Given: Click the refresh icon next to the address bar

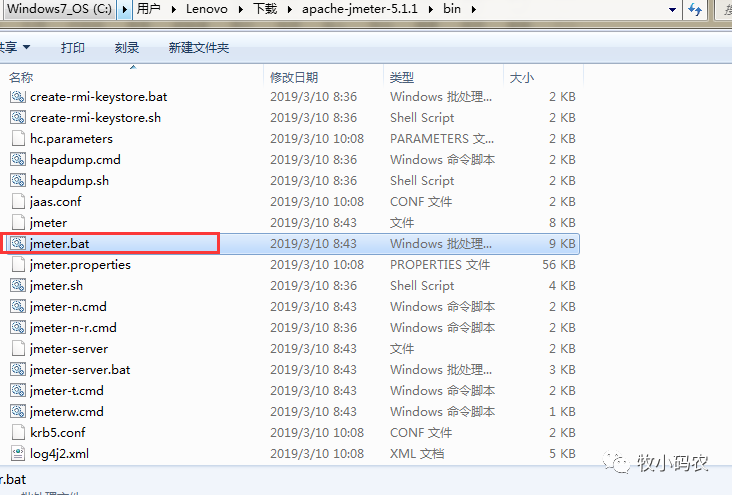Looking at the screenshot, I should [x=695, y=9].
